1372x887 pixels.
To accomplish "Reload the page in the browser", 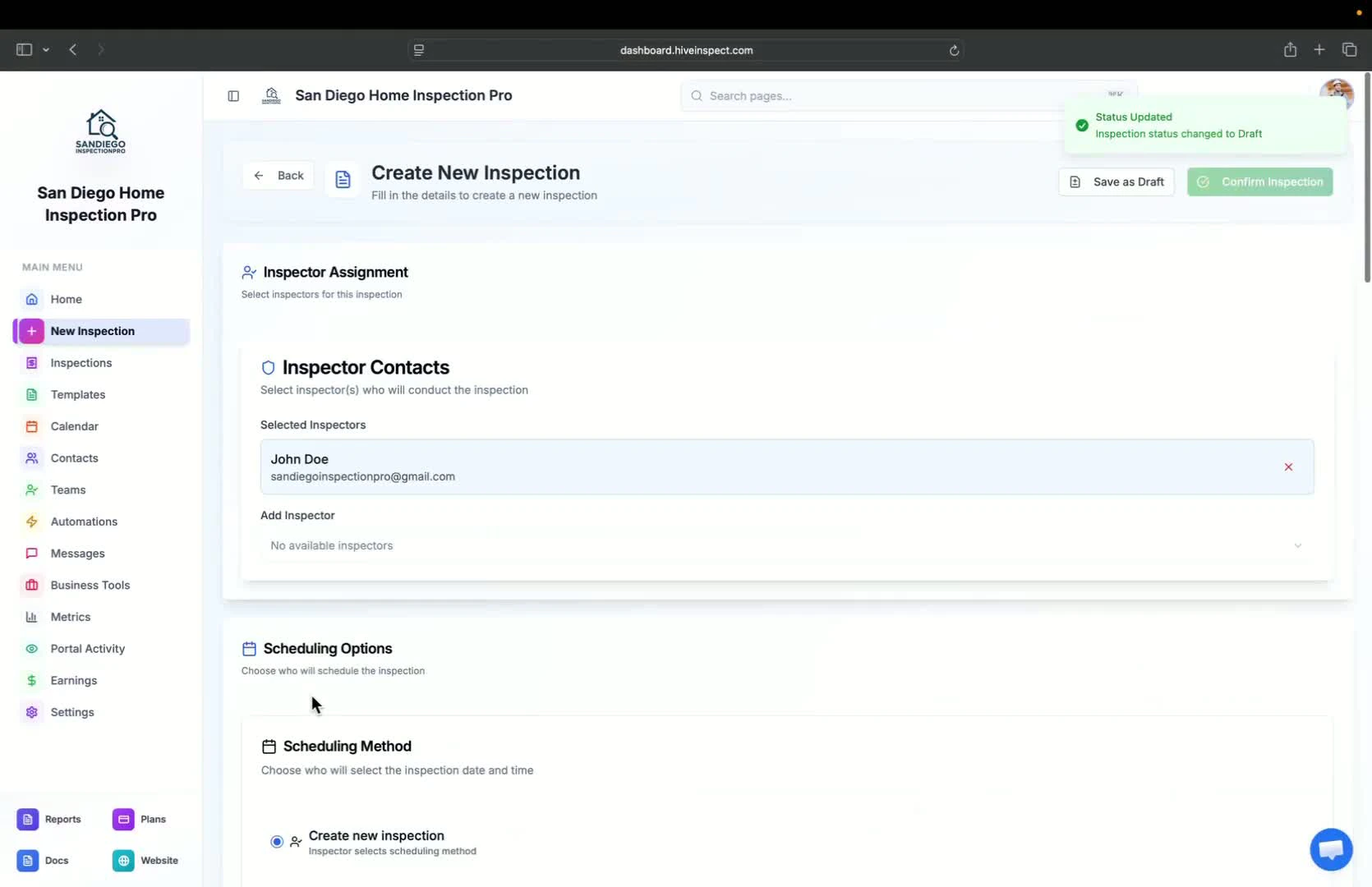I will (x=954, y=50).
